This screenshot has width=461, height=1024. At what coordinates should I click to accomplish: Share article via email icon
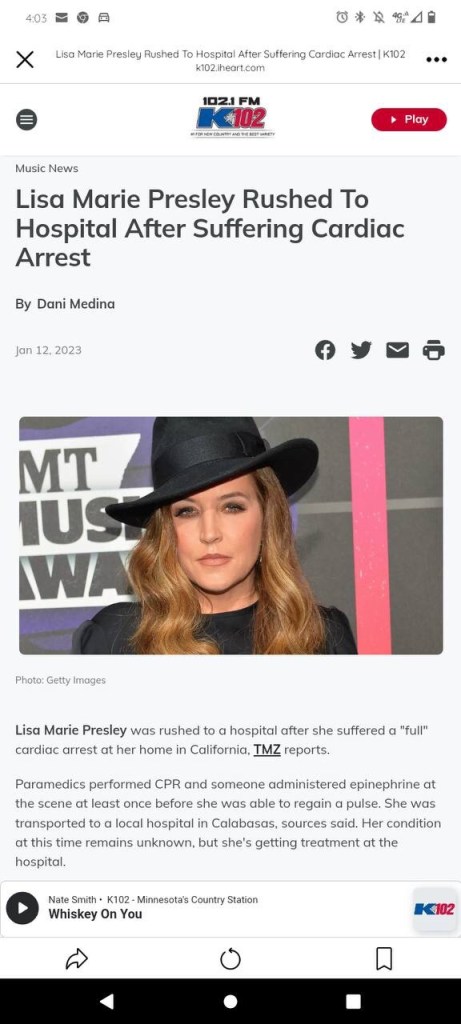click(398, 351)
